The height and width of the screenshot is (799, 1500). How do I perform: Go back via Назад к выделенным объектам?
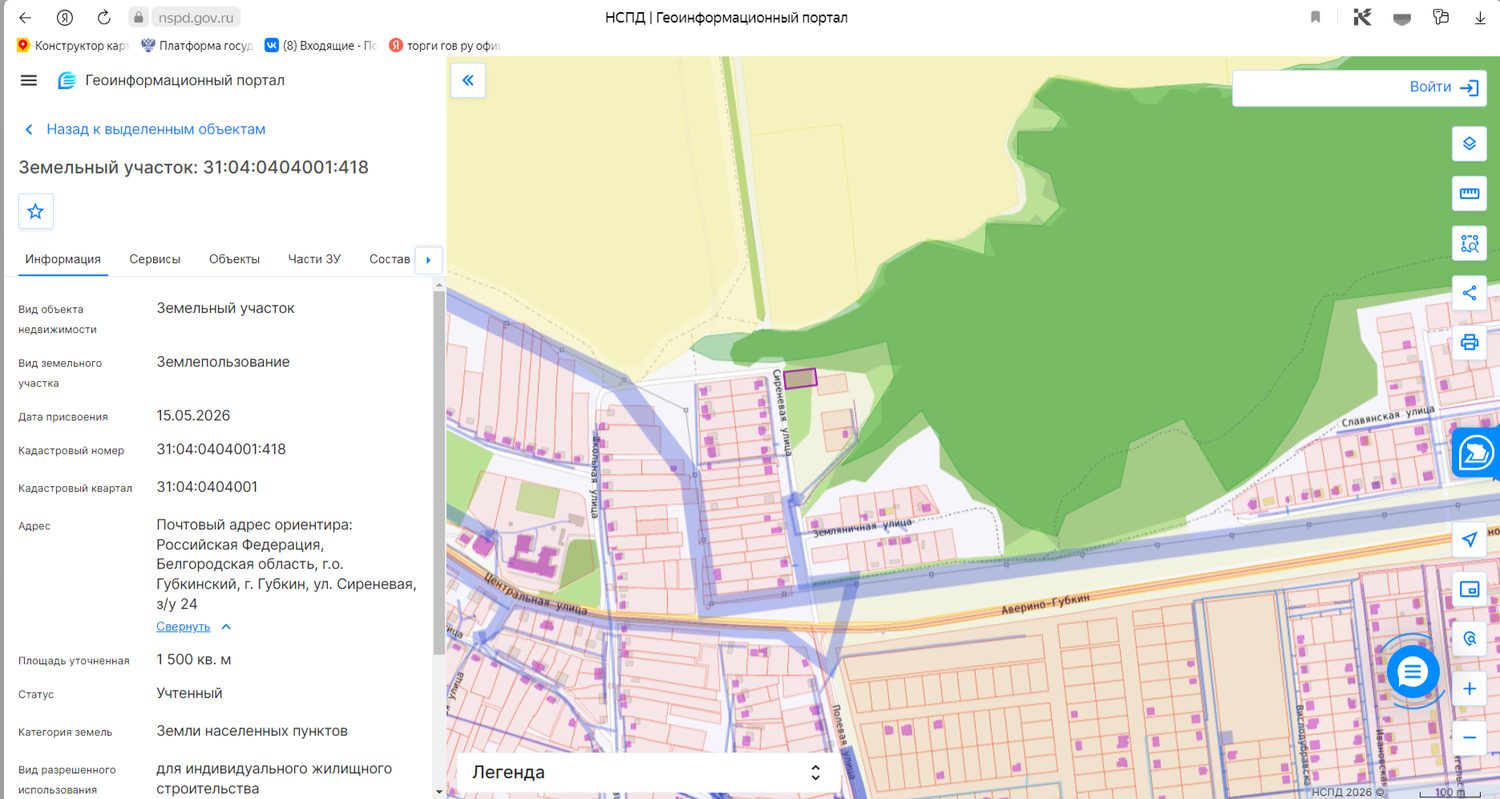coord(145,129)
